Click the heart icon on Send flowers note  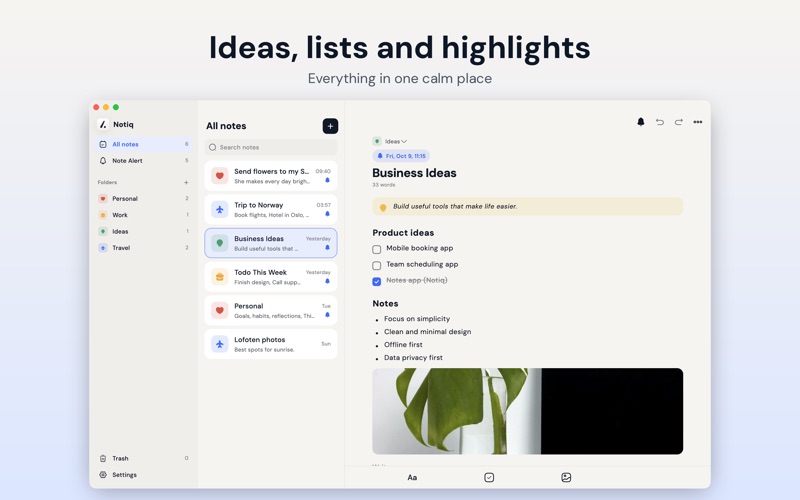(219, 176)
